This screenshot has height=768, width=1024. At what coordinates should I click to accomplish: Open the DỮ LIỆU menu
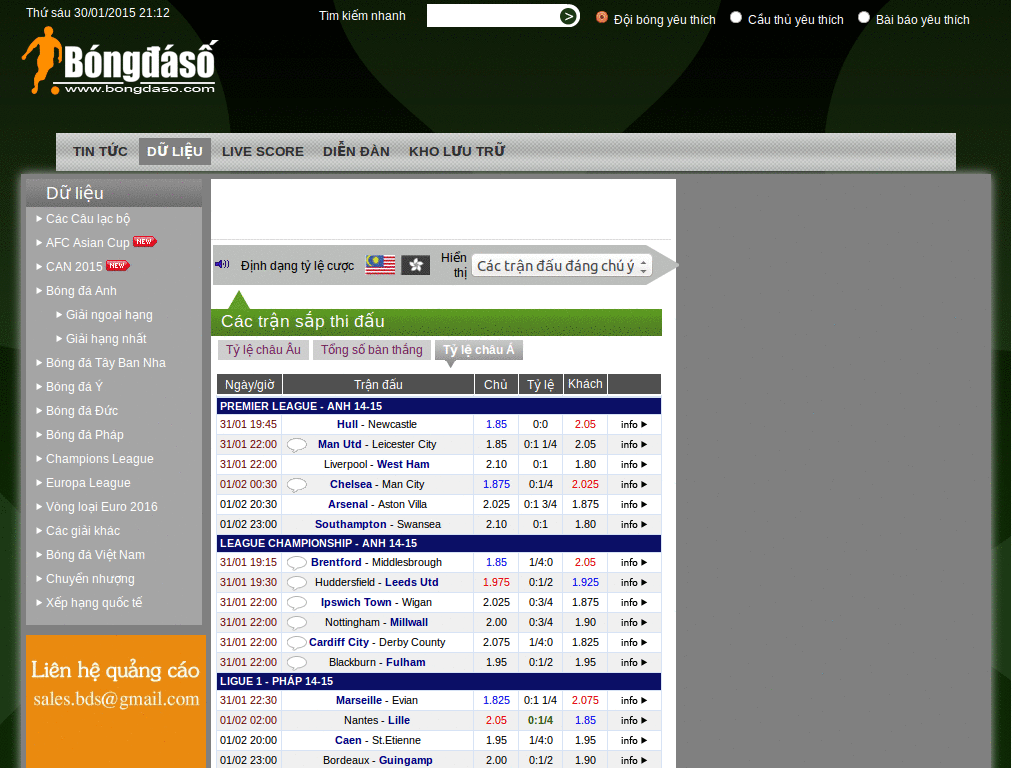tap(174, 152)
